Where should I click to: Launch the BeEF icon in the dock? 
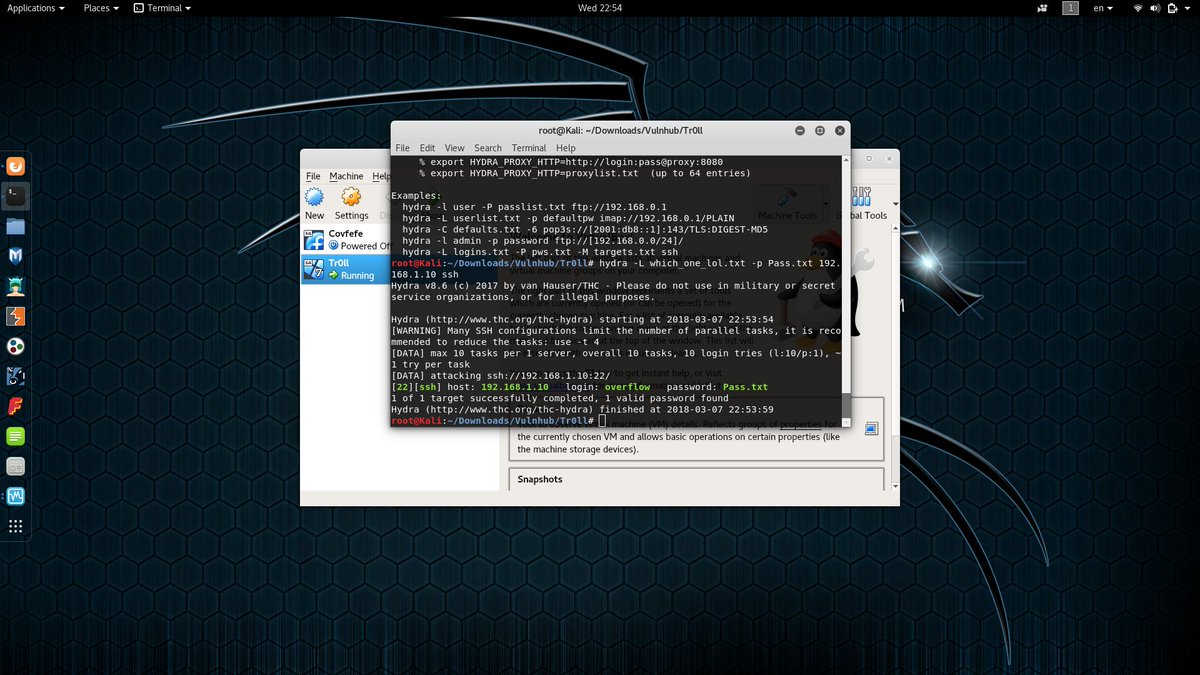click(x=16, y=376)
